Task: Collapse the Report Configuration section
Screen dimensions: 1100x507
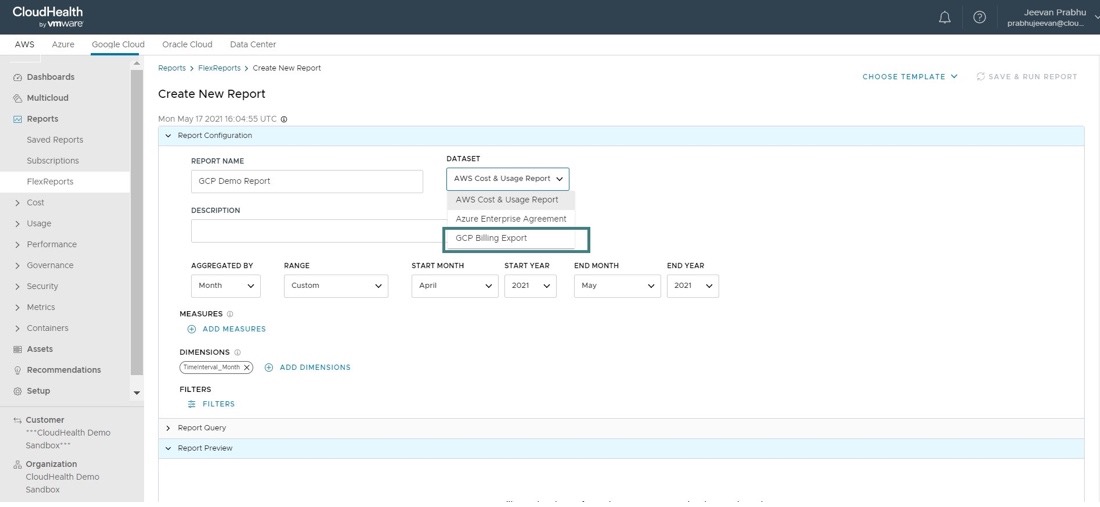Action: tap(168, 135)
